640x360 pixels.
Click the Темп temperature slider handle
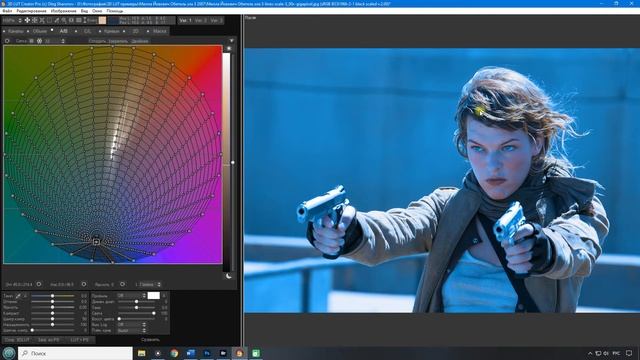[52, 296]
